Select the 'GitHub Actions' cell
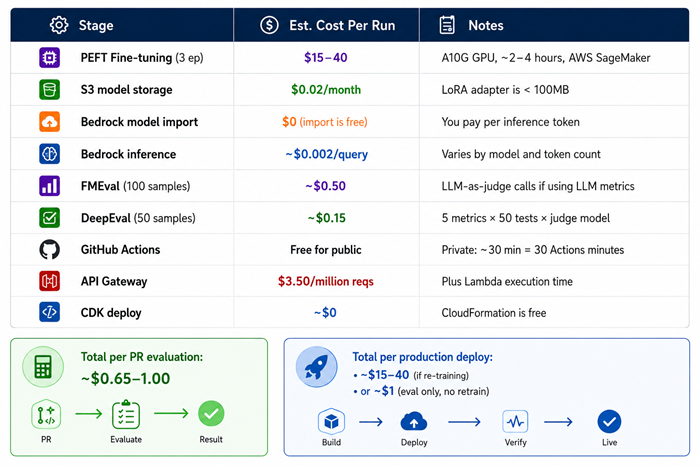 tap(120, 250)
